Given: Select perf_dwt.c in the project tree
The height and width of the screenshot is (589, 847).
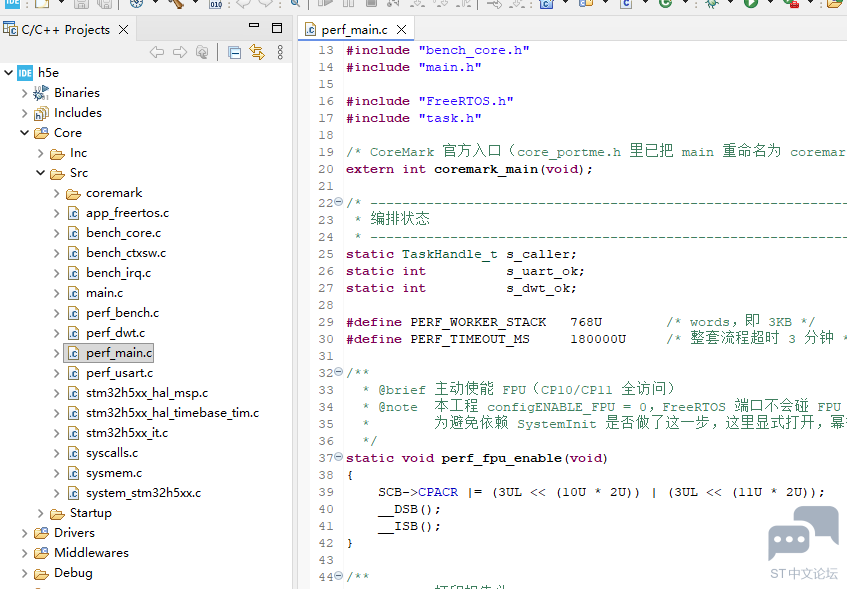Looking at the screenshot, I should (x=115, y=333).
